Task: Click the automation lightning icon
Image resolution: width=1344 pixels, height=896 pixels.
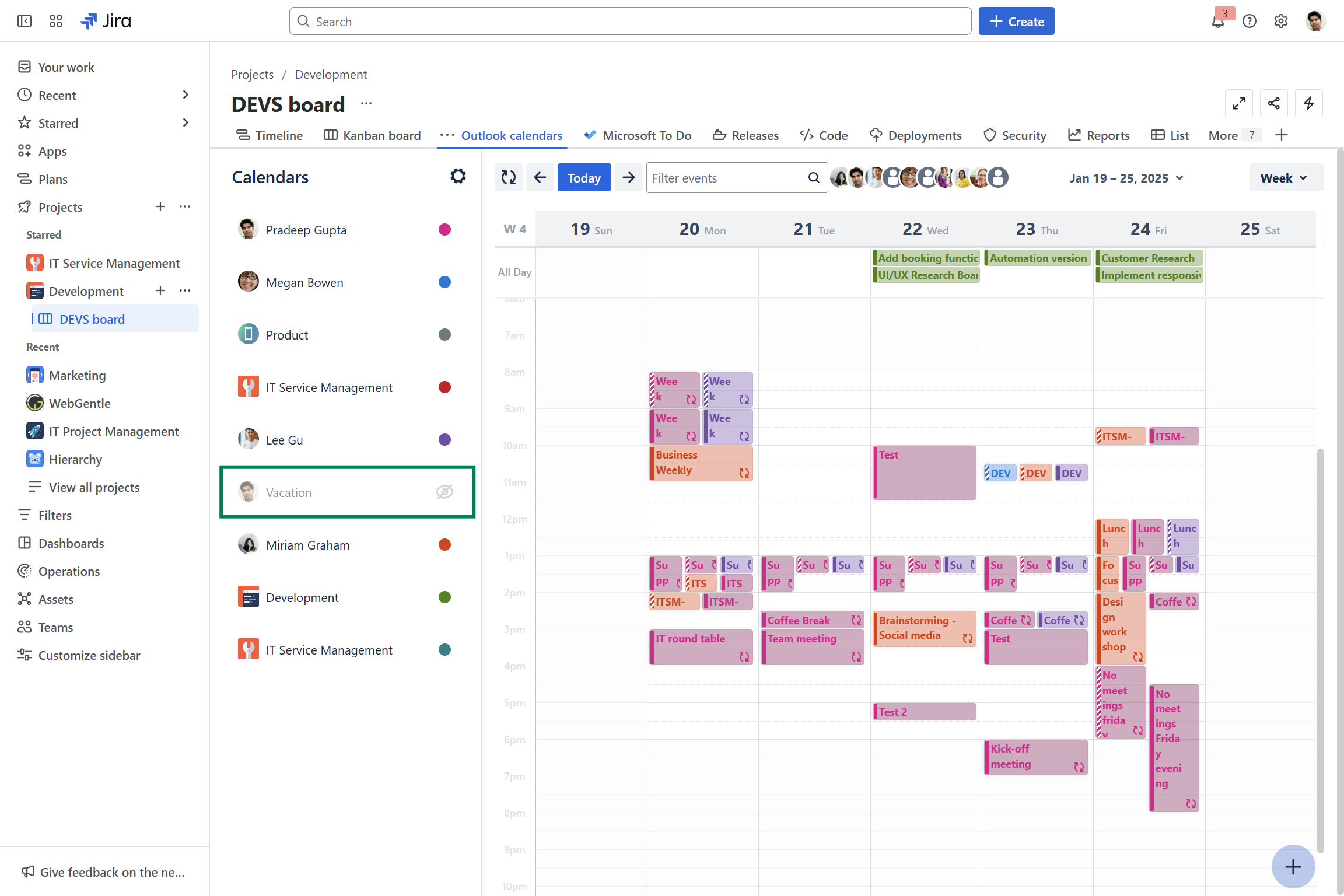Action: tap(1308, 103)
